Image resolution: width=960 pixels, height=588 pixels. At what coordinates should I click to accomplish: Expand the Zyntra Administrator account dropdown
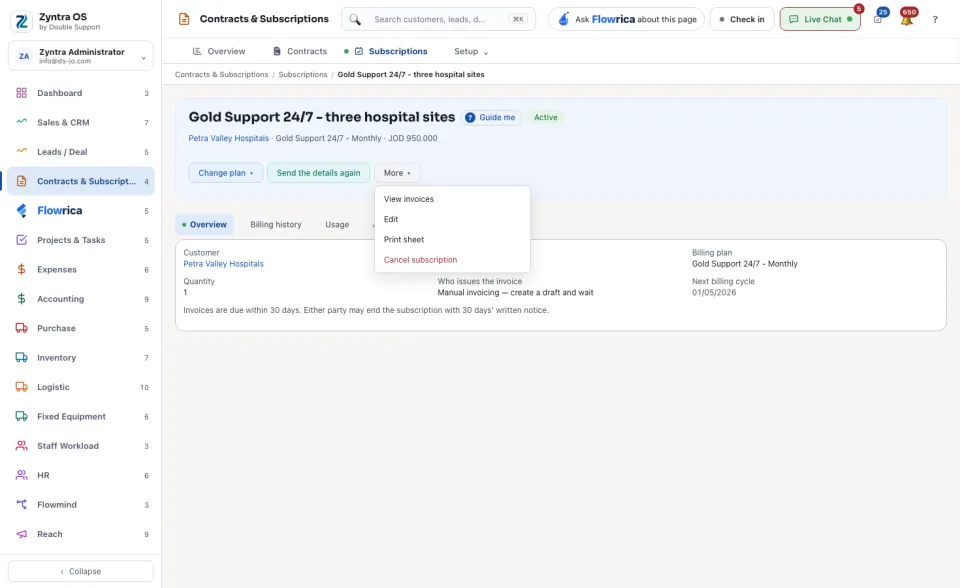[x=81, y=56]
